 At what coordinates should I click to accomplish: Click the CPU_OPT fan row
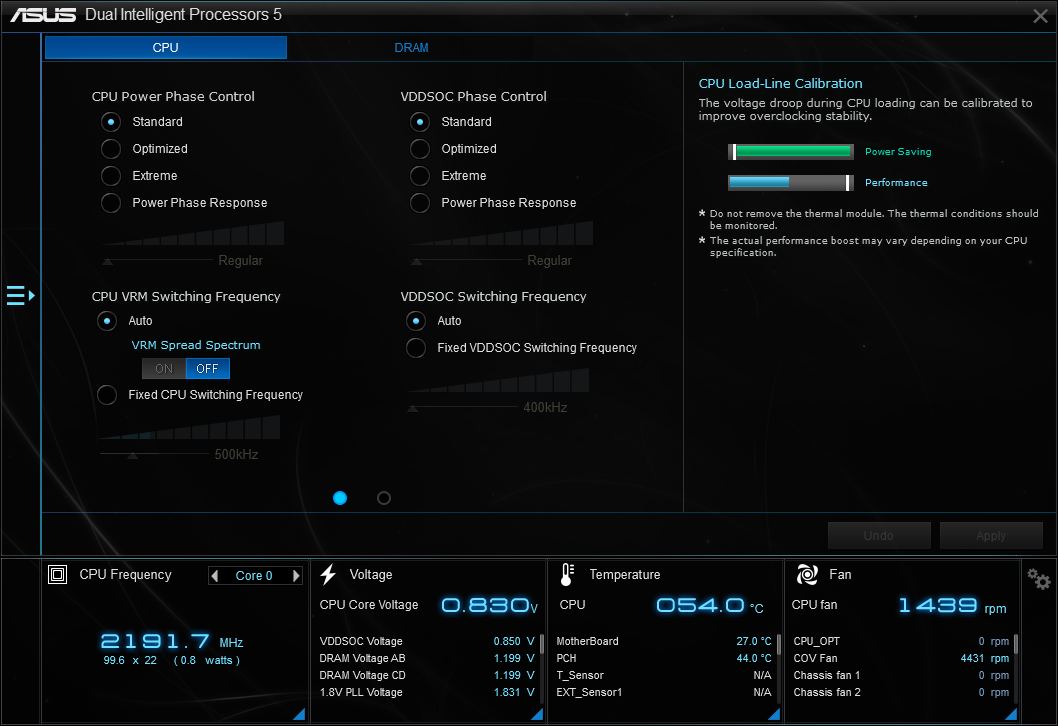click(x=901, y=642)
